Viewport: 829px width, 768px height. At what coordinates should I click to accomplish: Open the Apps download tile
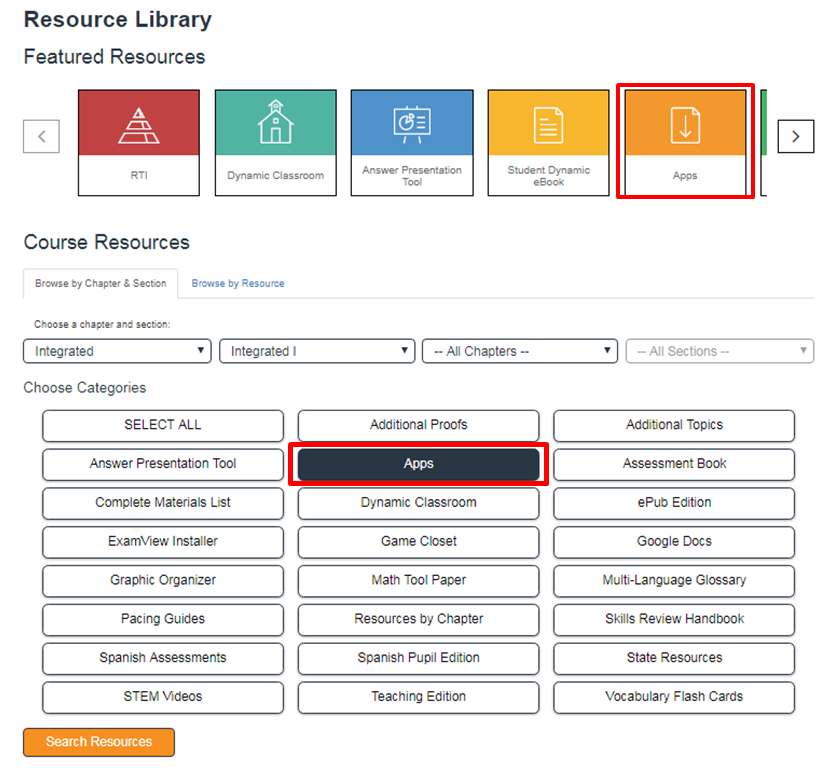(685, 143)
